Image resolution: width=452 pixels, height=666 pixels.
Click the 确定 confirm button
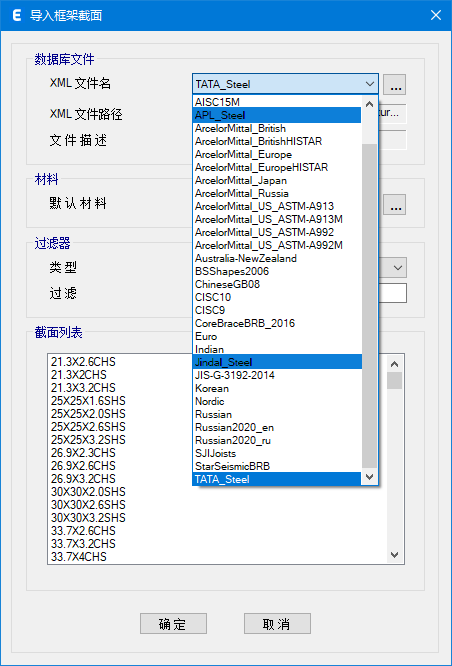(173, 624)
